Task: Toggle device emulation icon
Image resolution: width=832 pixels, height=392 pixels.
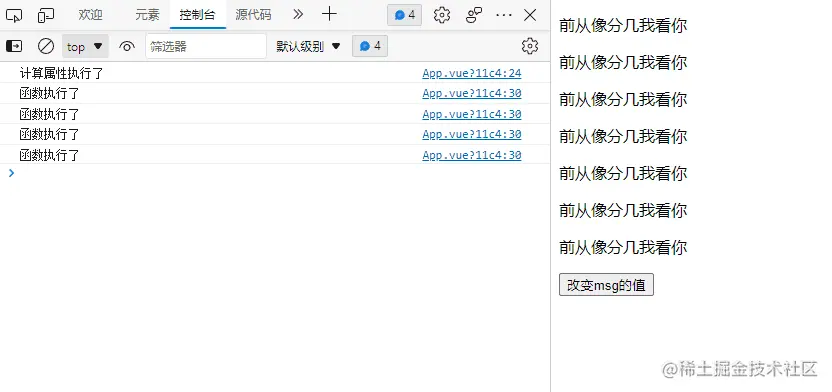Action: coord(46,15)
